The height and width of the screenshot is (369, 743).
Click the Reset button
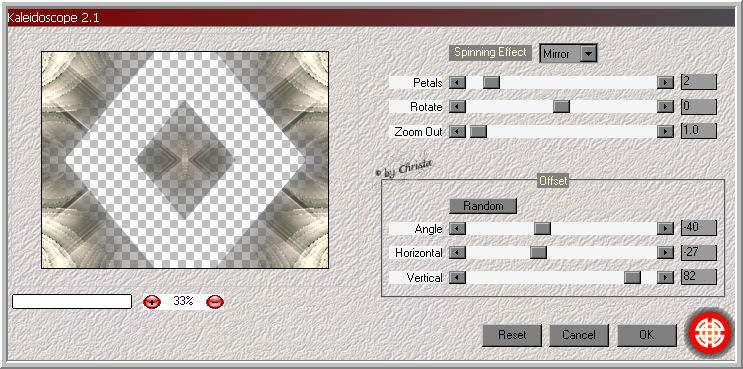[512, 335]
